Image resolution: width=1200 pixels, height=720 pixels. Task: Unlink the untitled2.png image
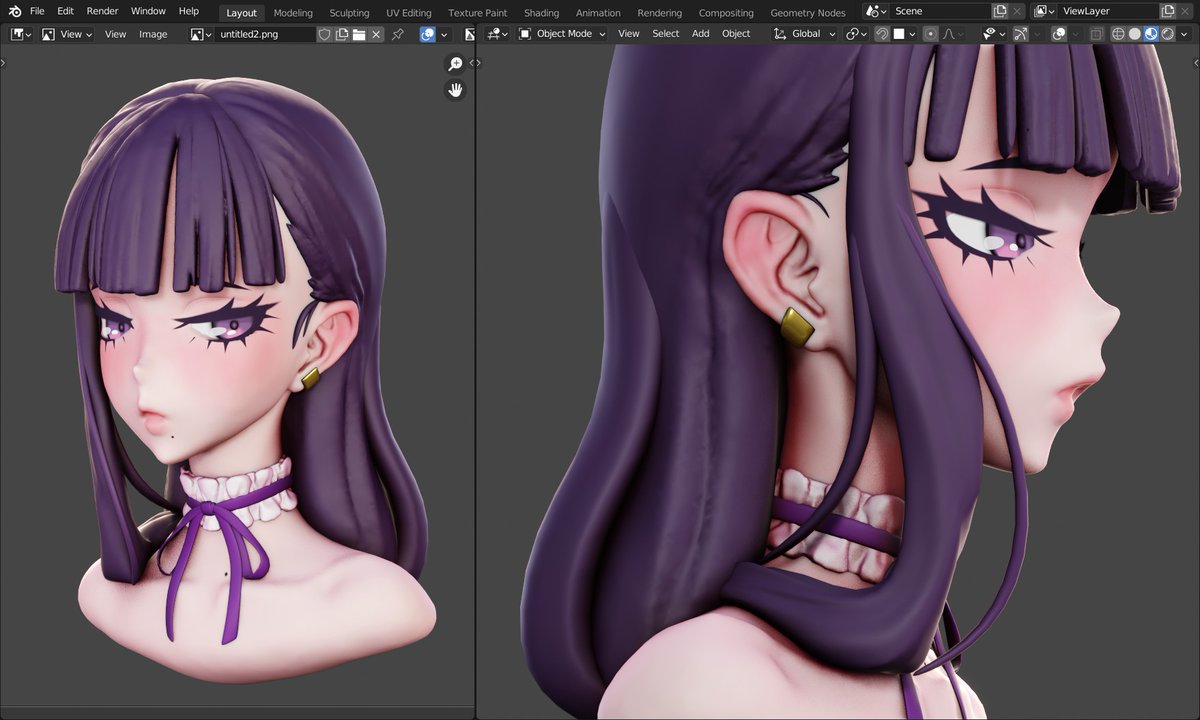[x=376, y=34]
